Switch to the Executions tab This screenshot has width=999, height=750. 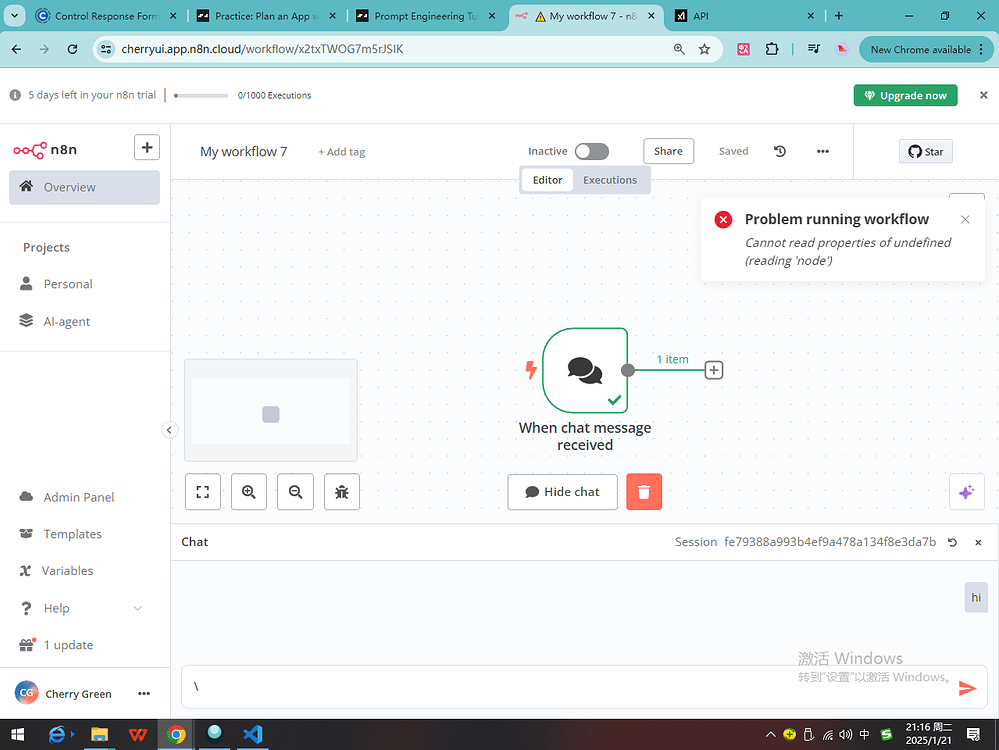point(610,180)
